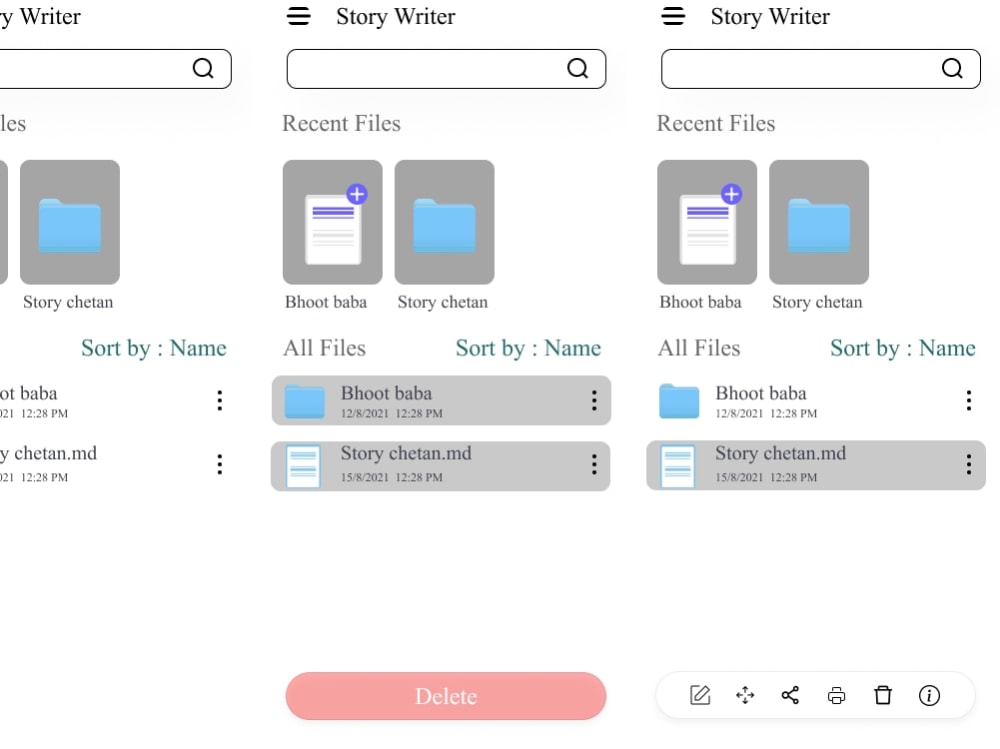Screen dimensions: 1000x749
Task: Change Sort by : Name on the bottom-toolbar screen
Action: (x=902, y=348)
